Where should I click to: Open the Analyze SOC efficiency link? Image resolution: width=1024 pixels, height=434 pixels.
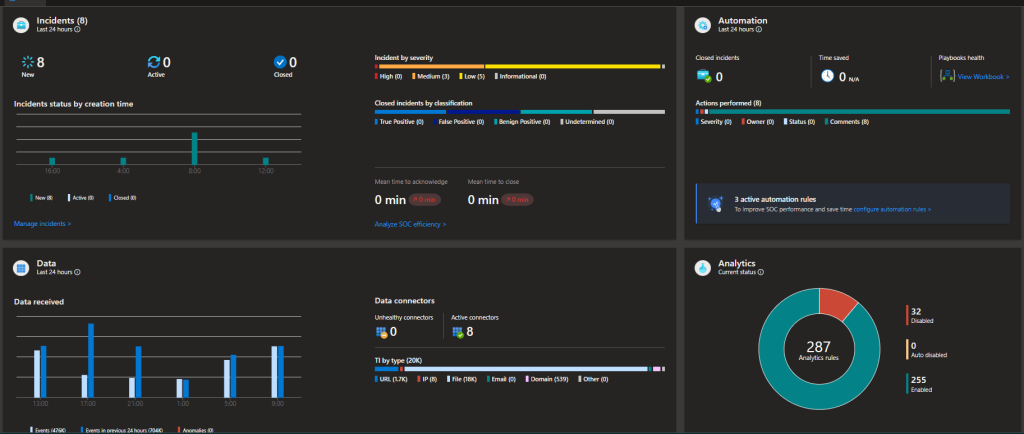(x=410, y=224)
